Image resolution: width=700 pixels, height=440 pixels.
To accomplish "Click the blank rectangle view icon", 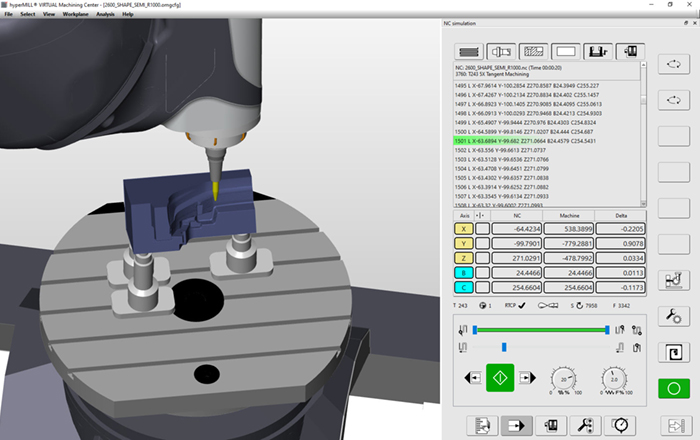I will 566,52.
